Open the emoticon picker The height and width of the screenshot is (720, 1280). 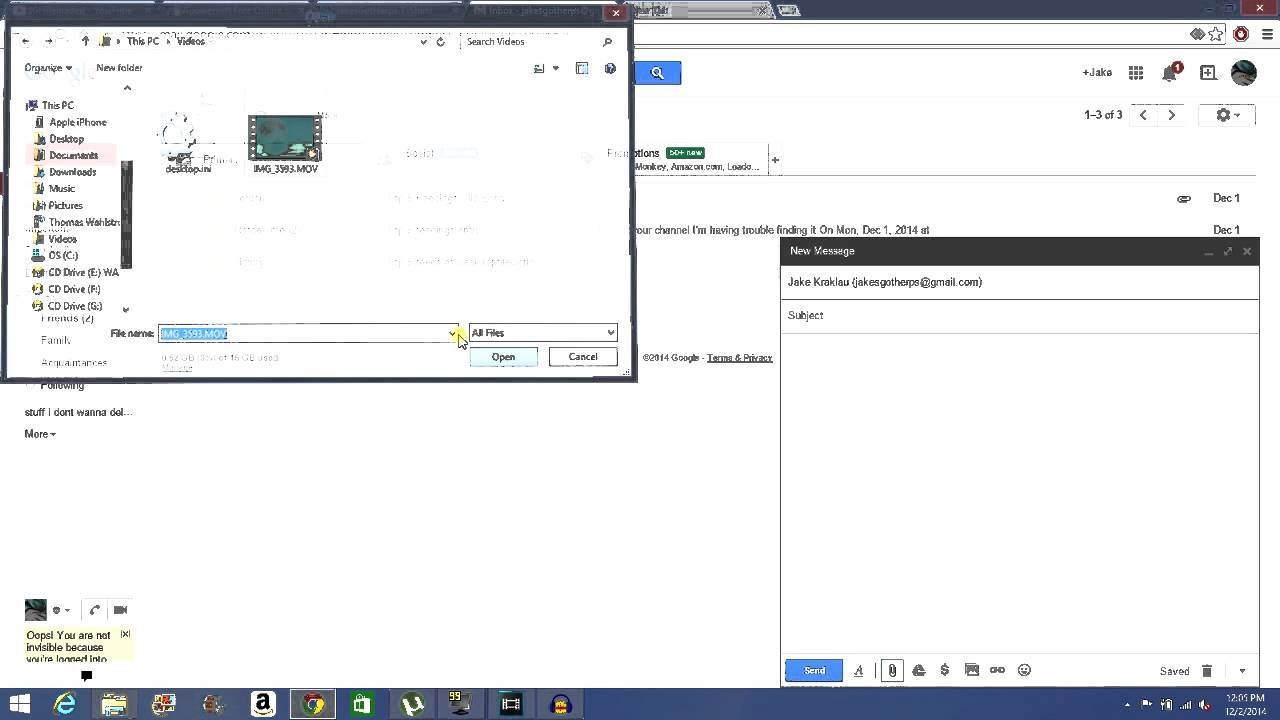[1024, 671]
